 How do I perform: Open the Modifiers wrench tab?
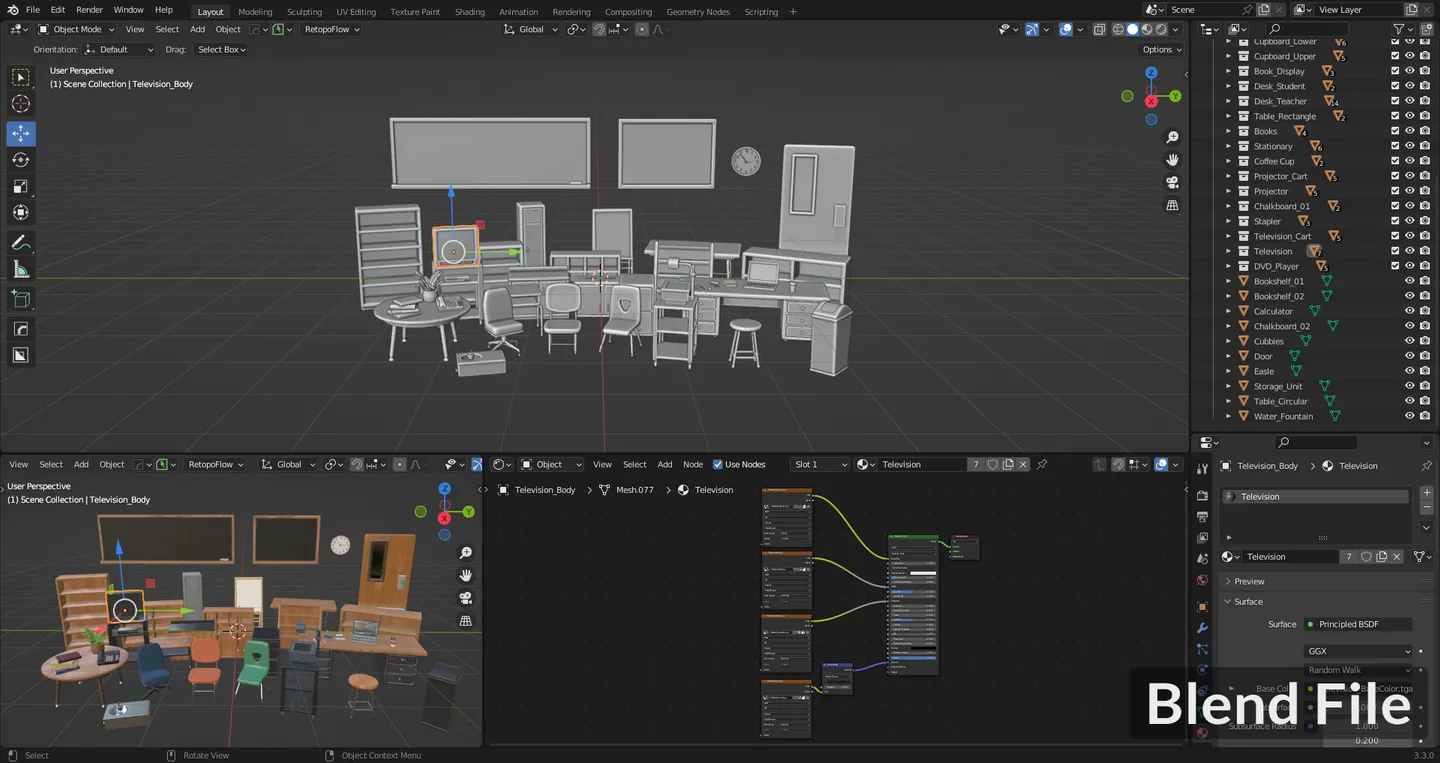tap(1202, 628)
